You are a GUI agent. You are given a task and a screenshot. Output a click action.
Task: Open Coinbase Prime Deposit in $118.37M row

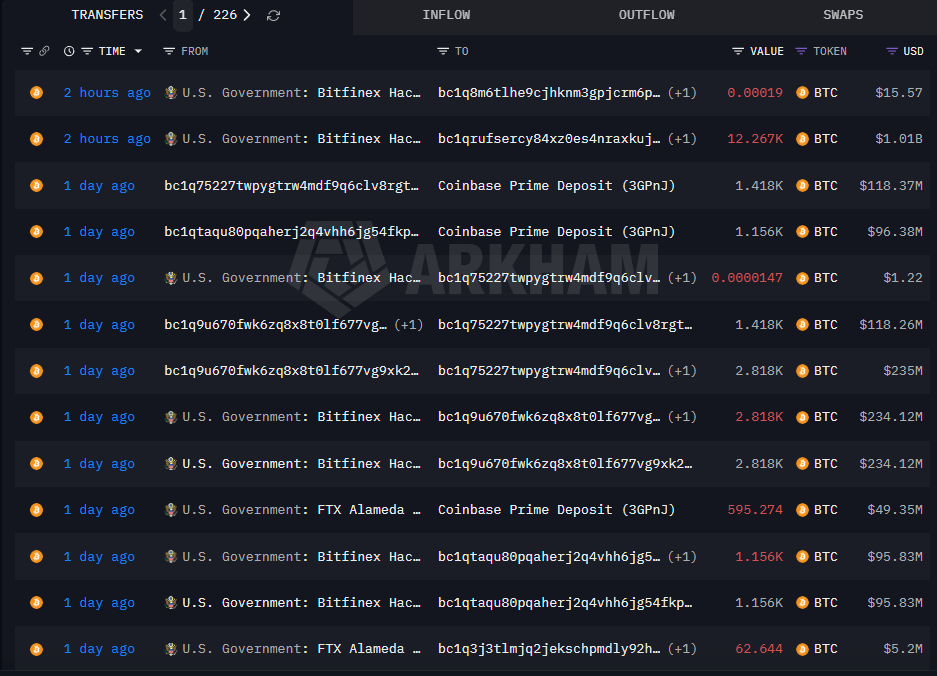click(x=556, y=186)
